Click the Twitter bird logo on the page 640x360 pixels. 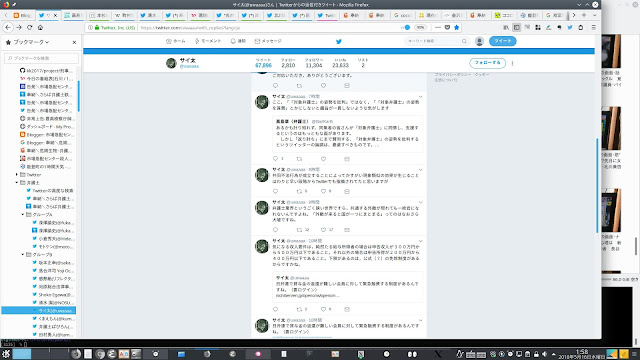338,41
